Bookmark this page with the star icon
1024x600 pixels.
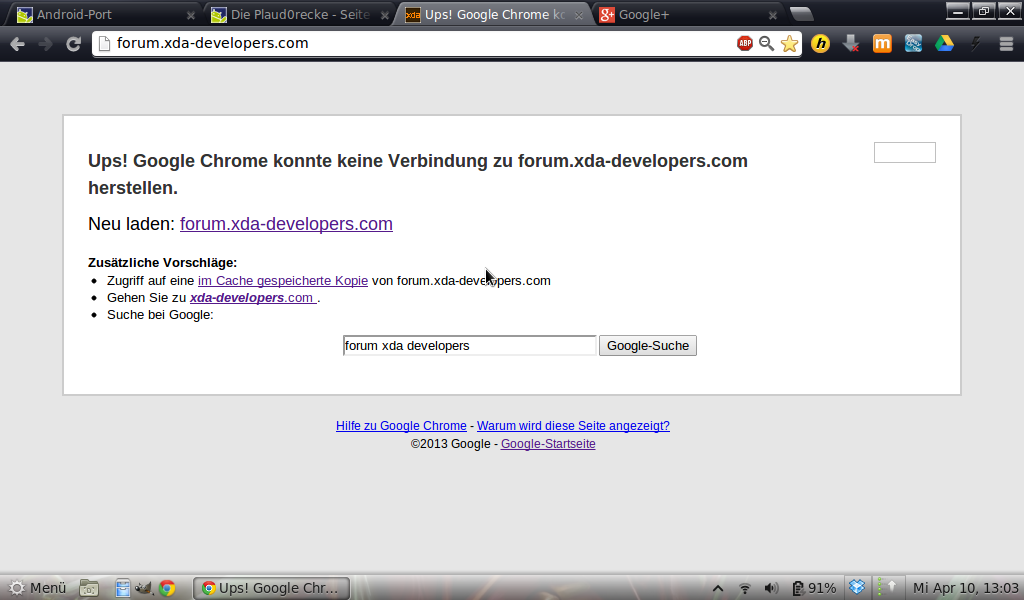coord(789,43)
